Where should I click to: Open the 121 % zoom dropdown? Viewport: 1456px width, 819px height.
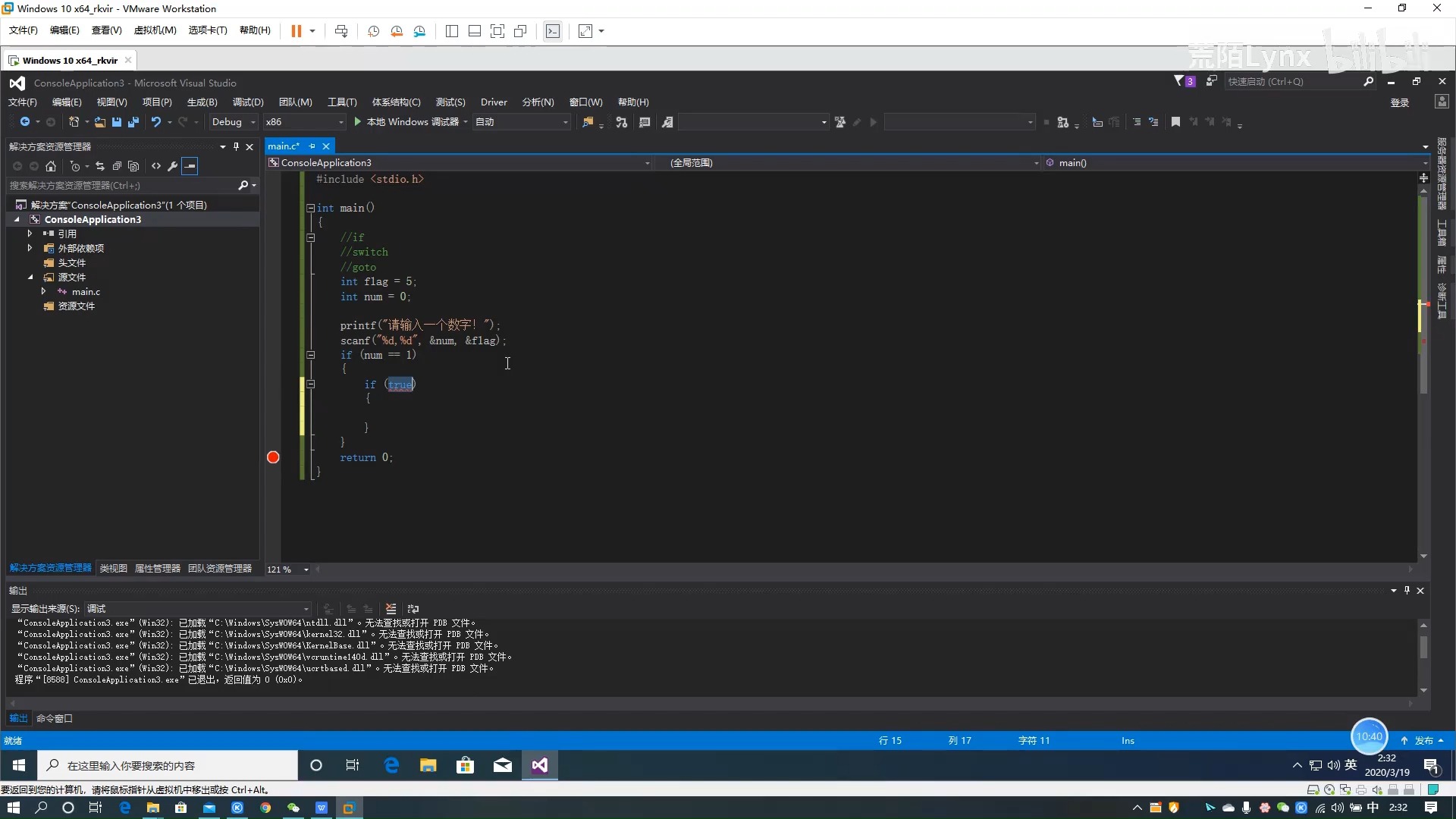(x=288, y=570)
